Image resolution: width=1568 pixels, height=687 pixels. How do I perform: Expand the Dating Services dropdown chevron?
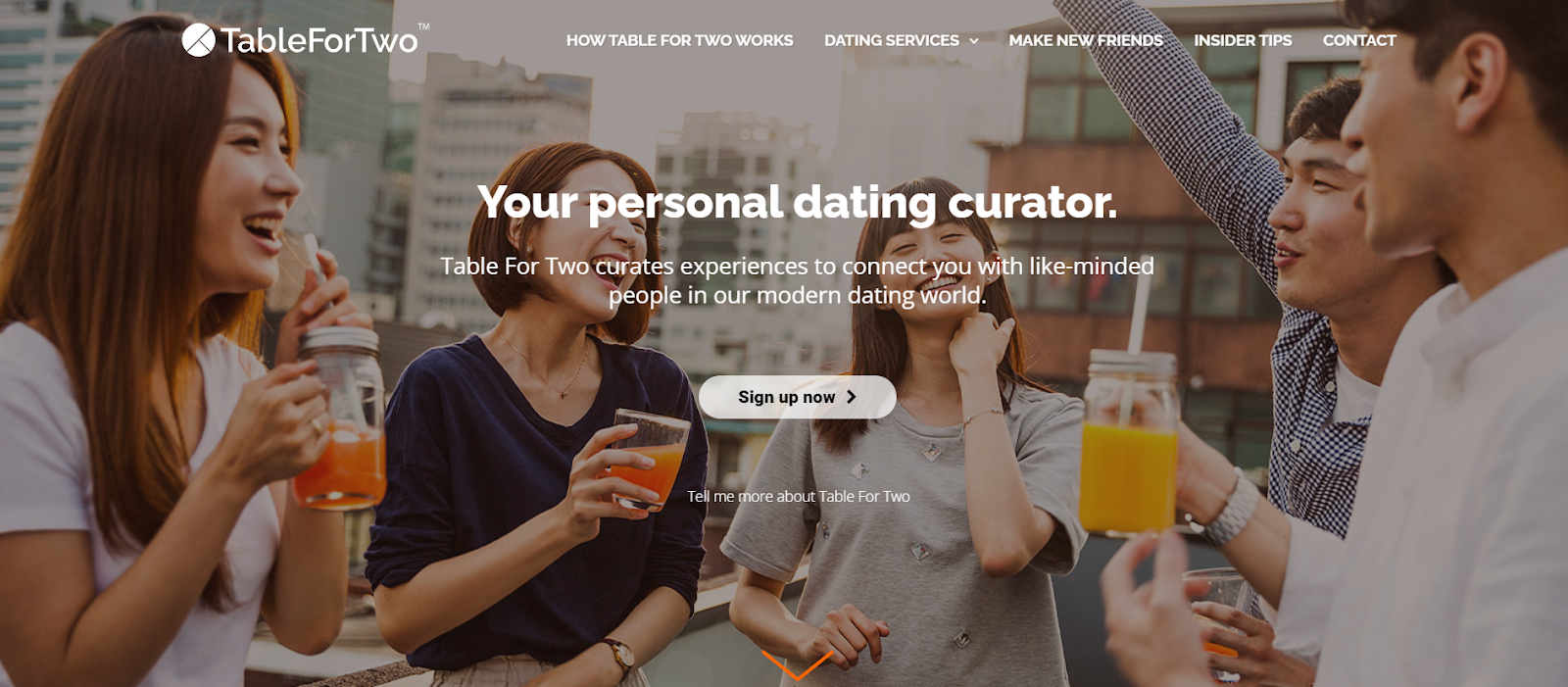click(x=973, y=41)
